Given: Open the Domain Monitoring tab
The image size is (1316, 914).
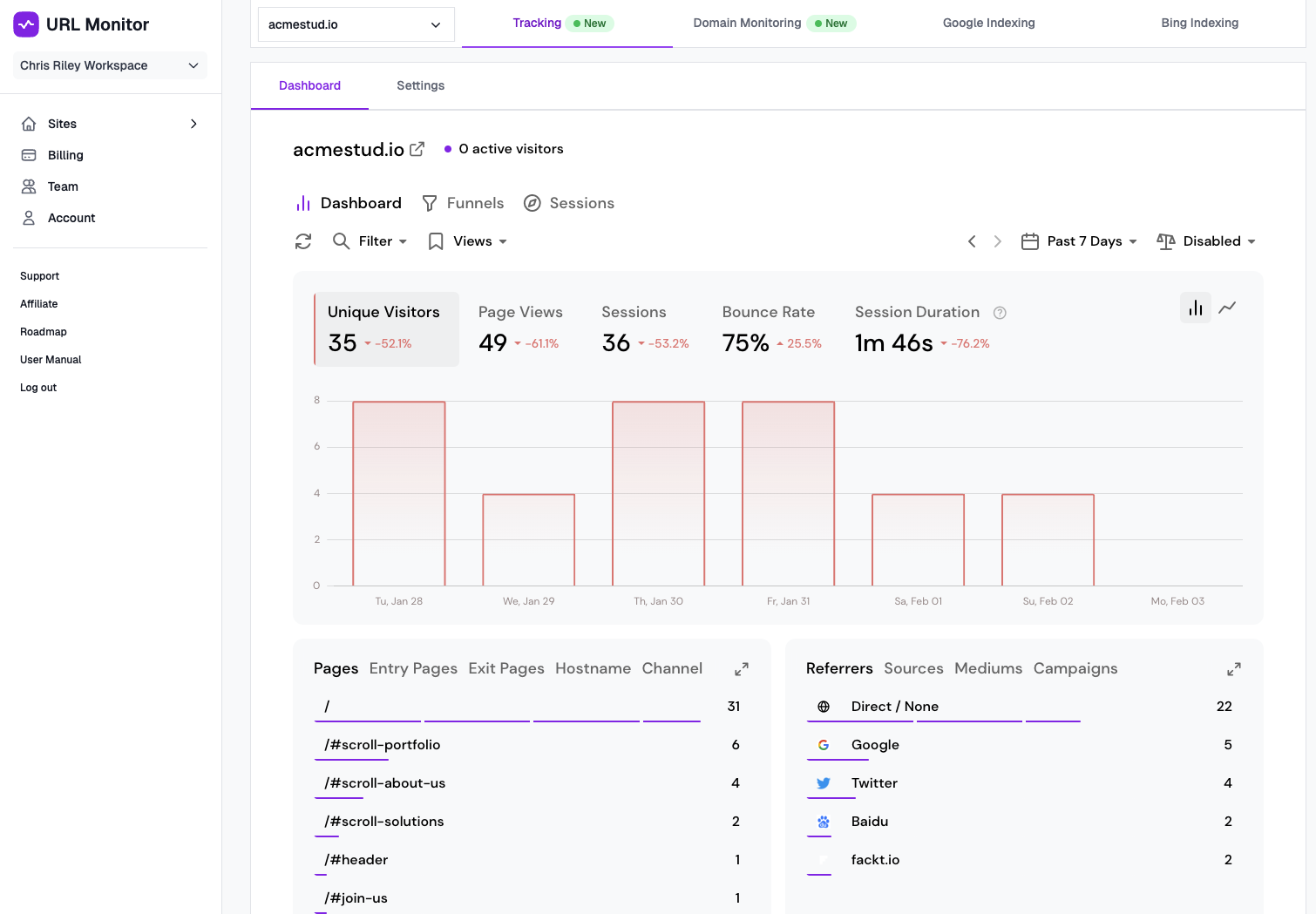Looking at the screenshot, I should pos(747,23).
